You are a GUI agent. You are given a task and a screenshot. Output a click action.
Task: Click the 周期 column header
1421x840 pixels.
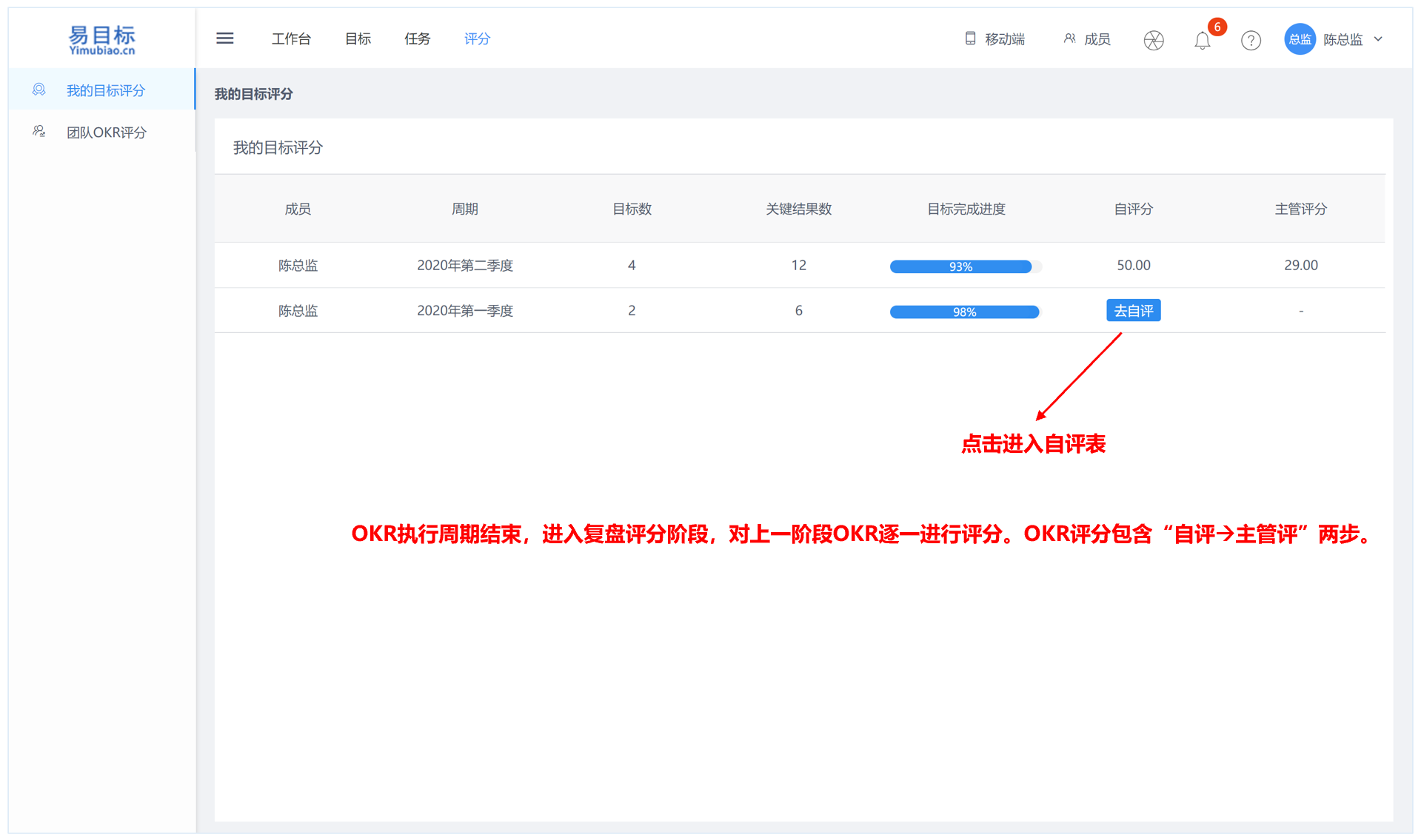coord(465,209)
